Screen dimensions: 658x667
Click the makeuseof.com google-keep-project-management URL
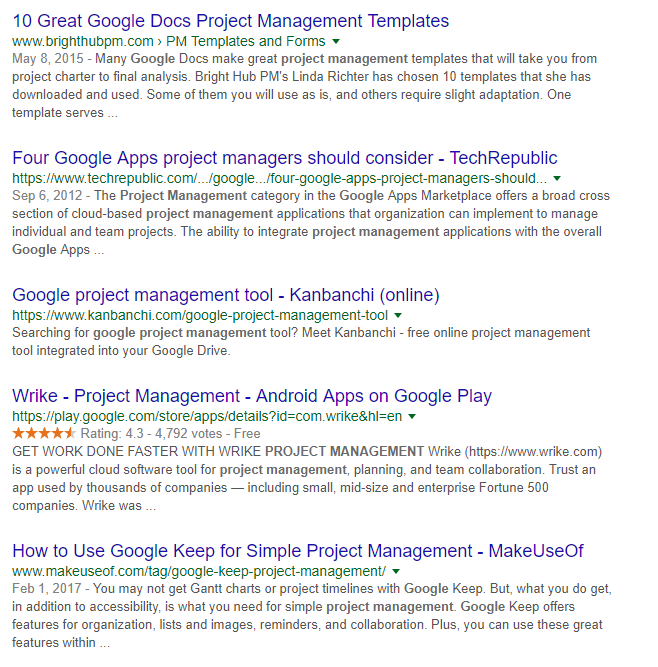pos(199,571)
